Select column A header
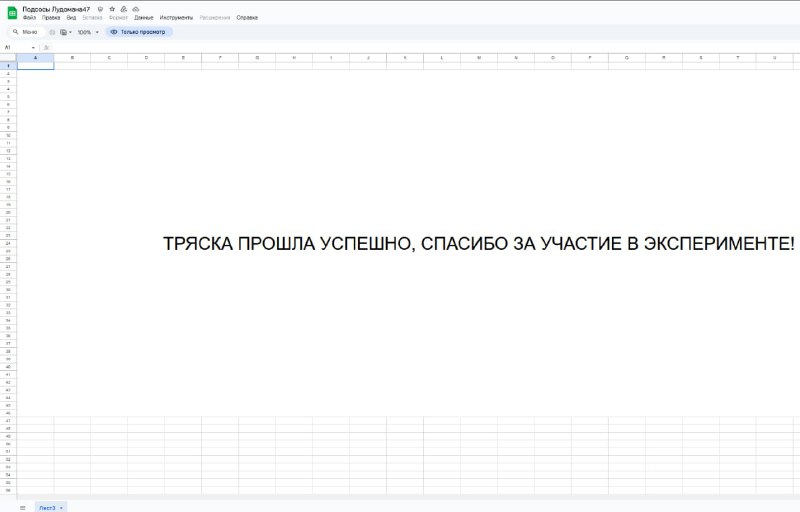 [x=35, y=58]
